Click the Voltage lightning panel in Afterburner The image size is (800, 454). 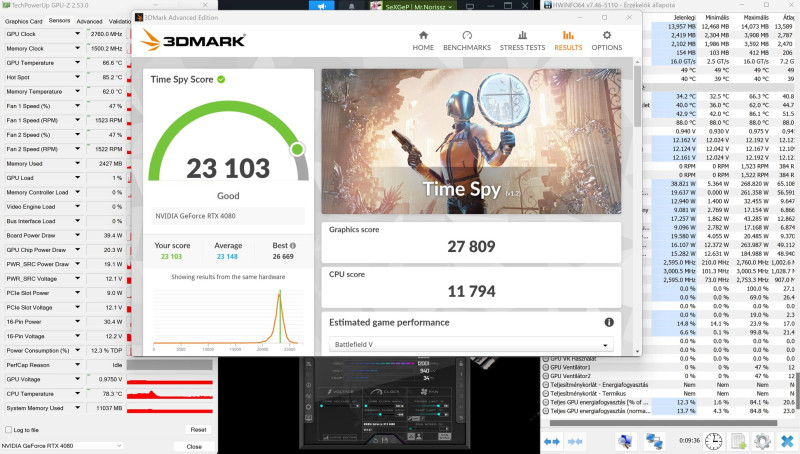pos(341,392)
